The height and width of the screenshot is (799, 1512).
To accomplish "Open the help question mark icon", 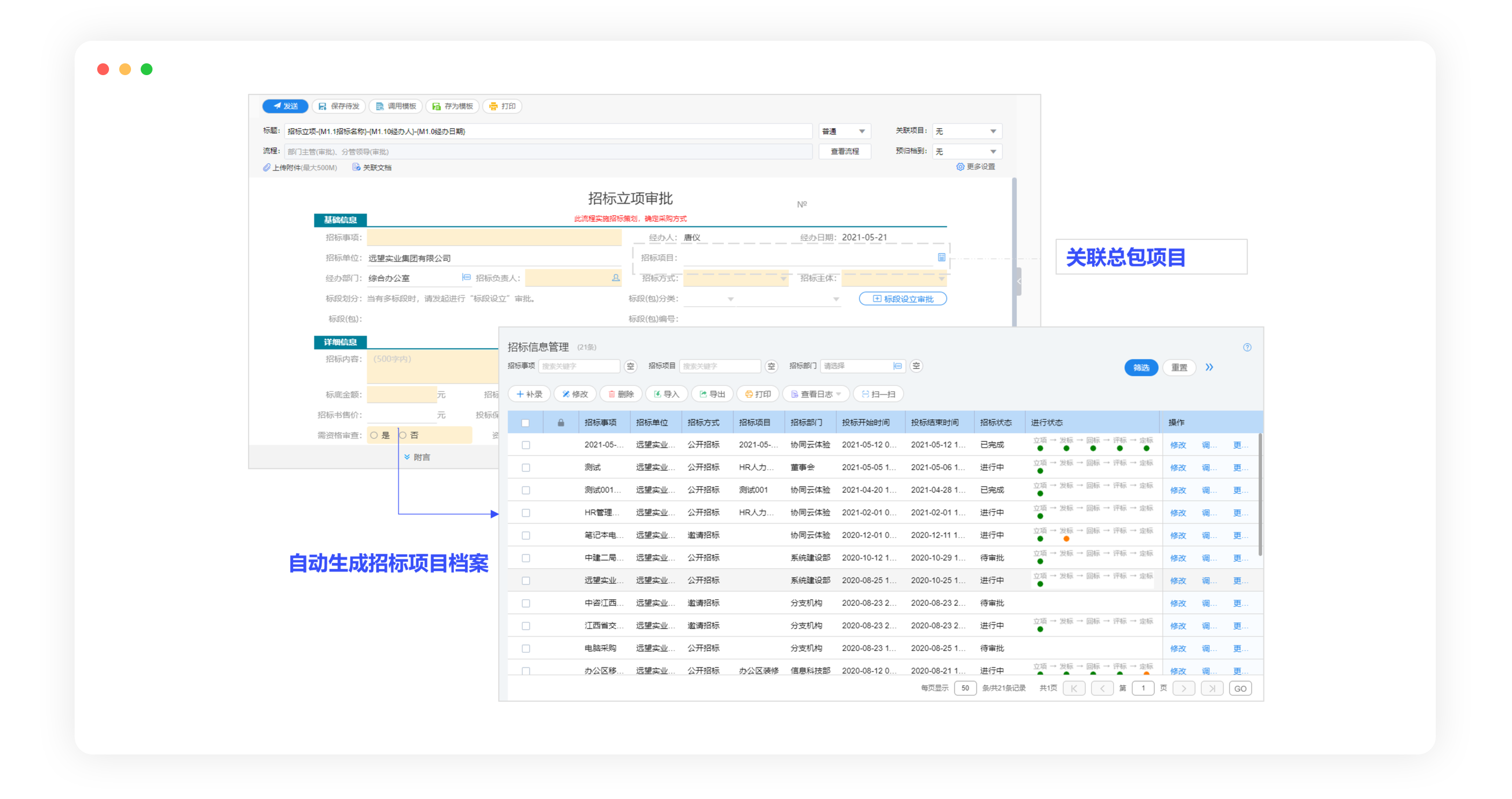I will [1247, 347].
